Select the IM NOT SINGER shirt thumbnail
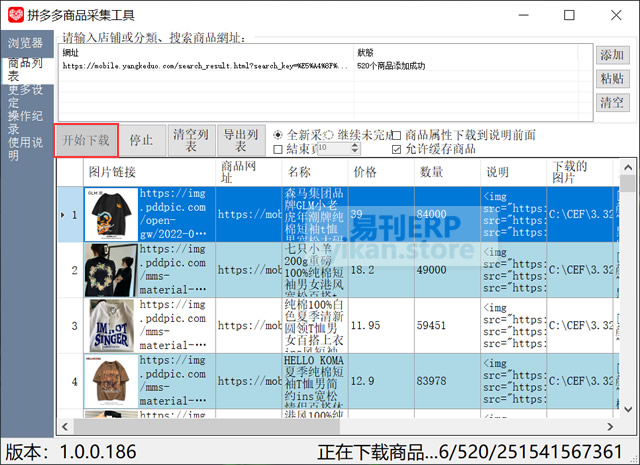 click(110, 324)
